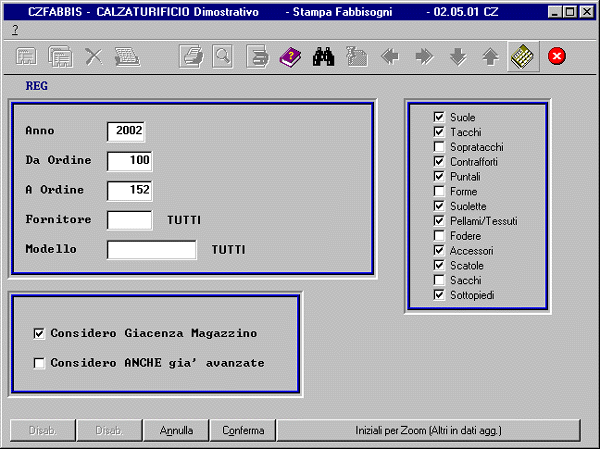Click the A Ordine field showing 152

click(x=130, y=191)
